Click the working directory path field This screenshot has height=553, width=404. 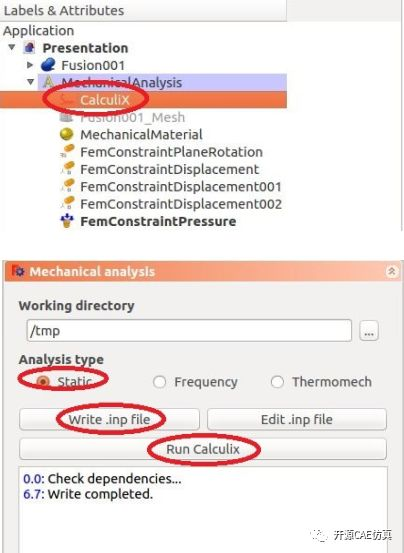pyautogui.click(x=189, y=331)
